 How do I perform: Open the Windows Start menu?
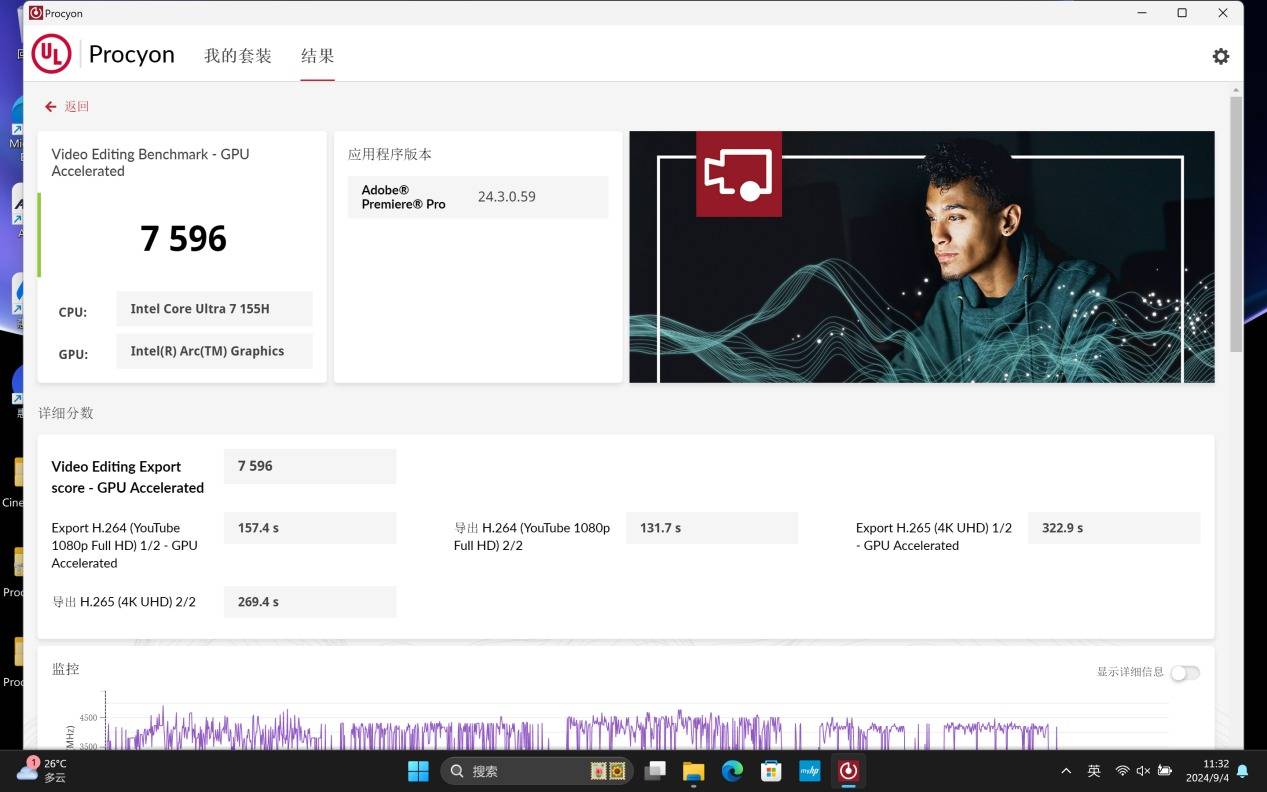418,771
